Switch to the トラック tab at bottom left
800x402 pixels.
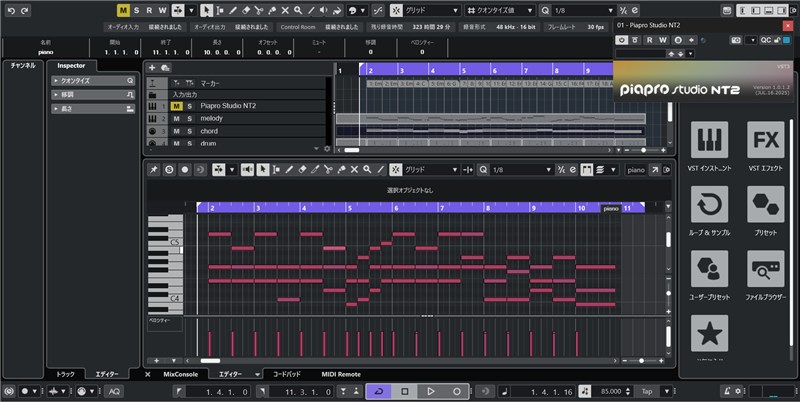pos(65,374)
